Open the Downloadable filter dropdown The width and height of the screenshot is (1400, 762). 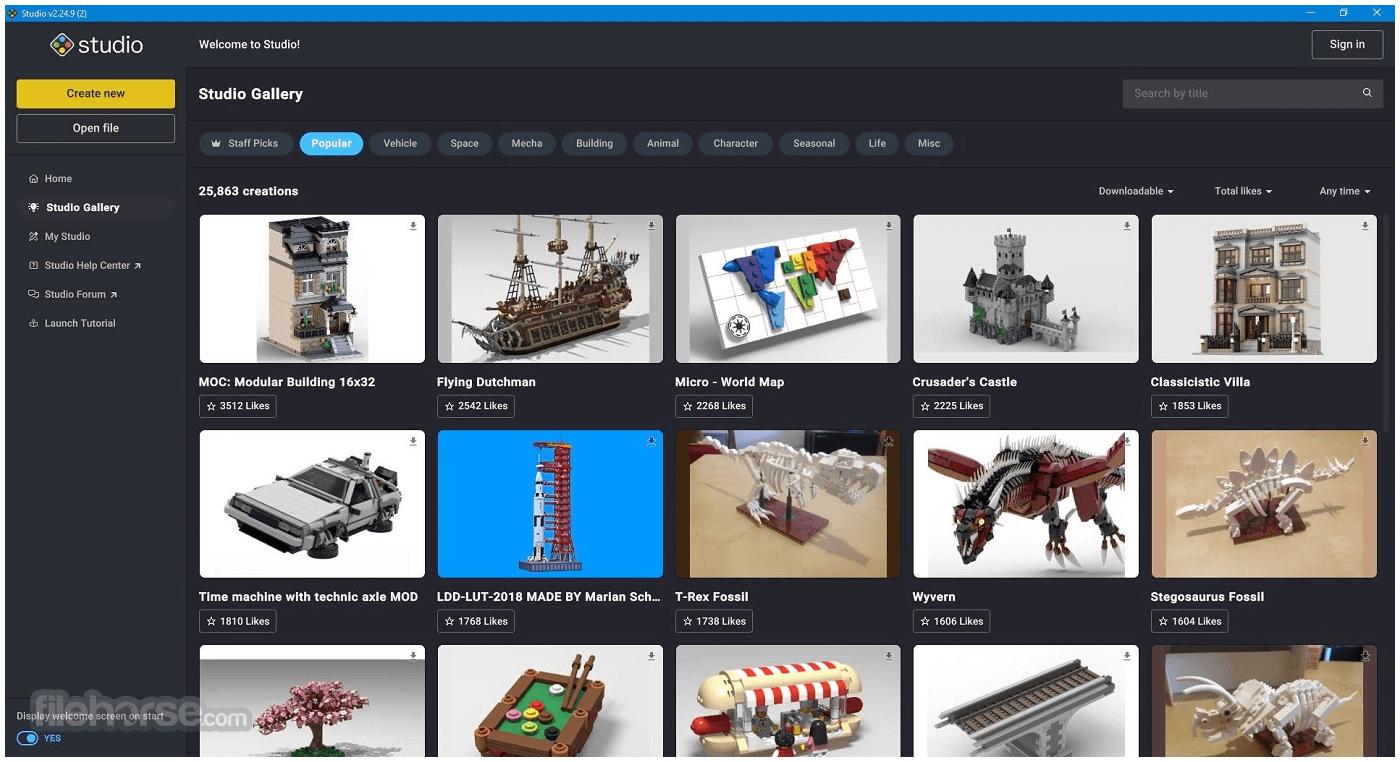1136,191
